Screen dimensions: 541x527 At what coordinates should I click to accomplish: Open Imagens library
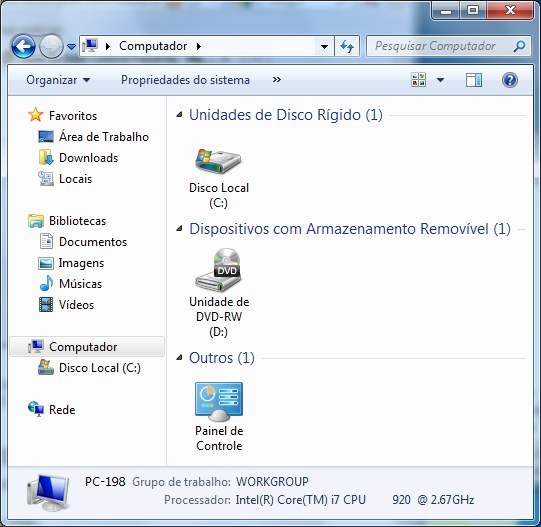(81, 263)
